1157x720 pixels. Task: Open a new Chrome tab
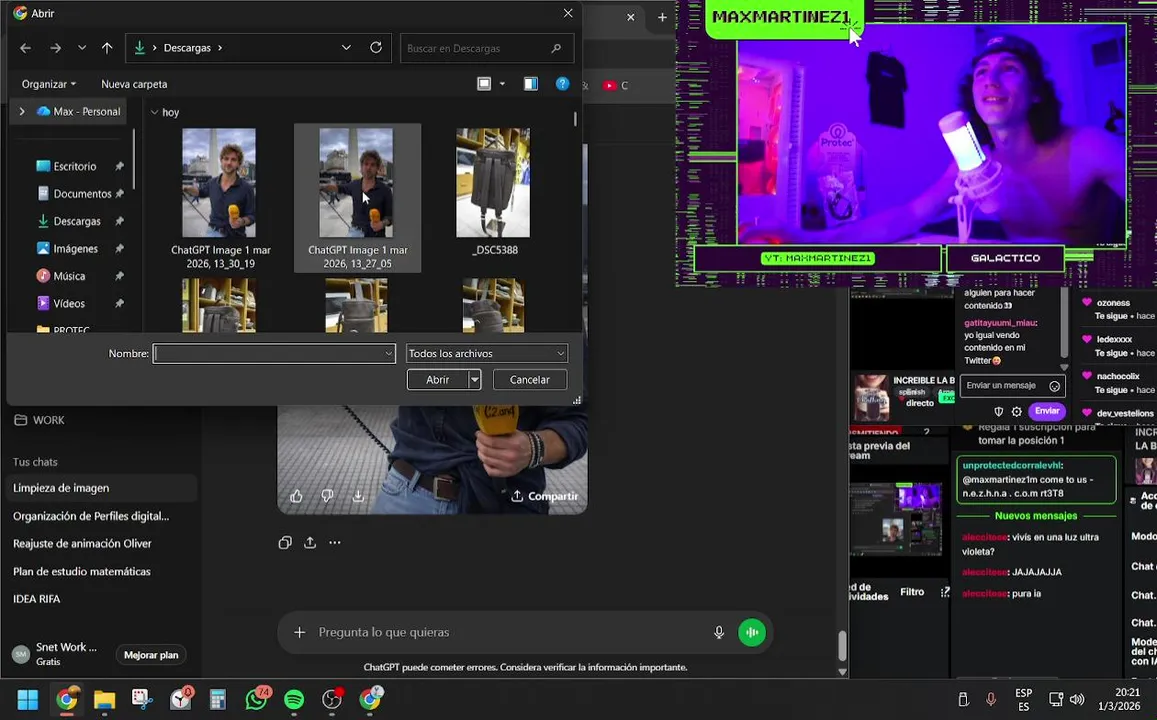pyautogui.click(x=662, y=17)
